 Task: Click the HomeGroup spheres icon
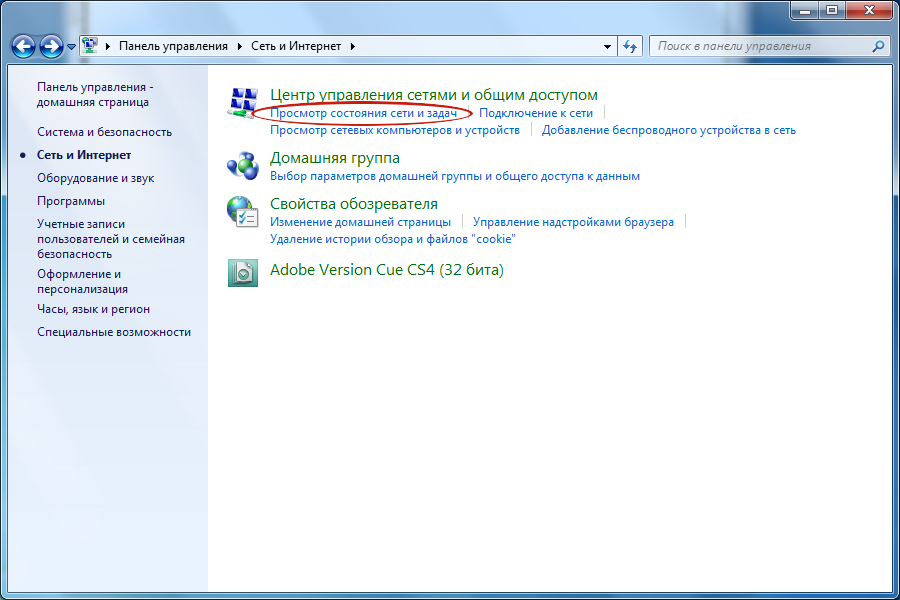[x=243, y=166]
